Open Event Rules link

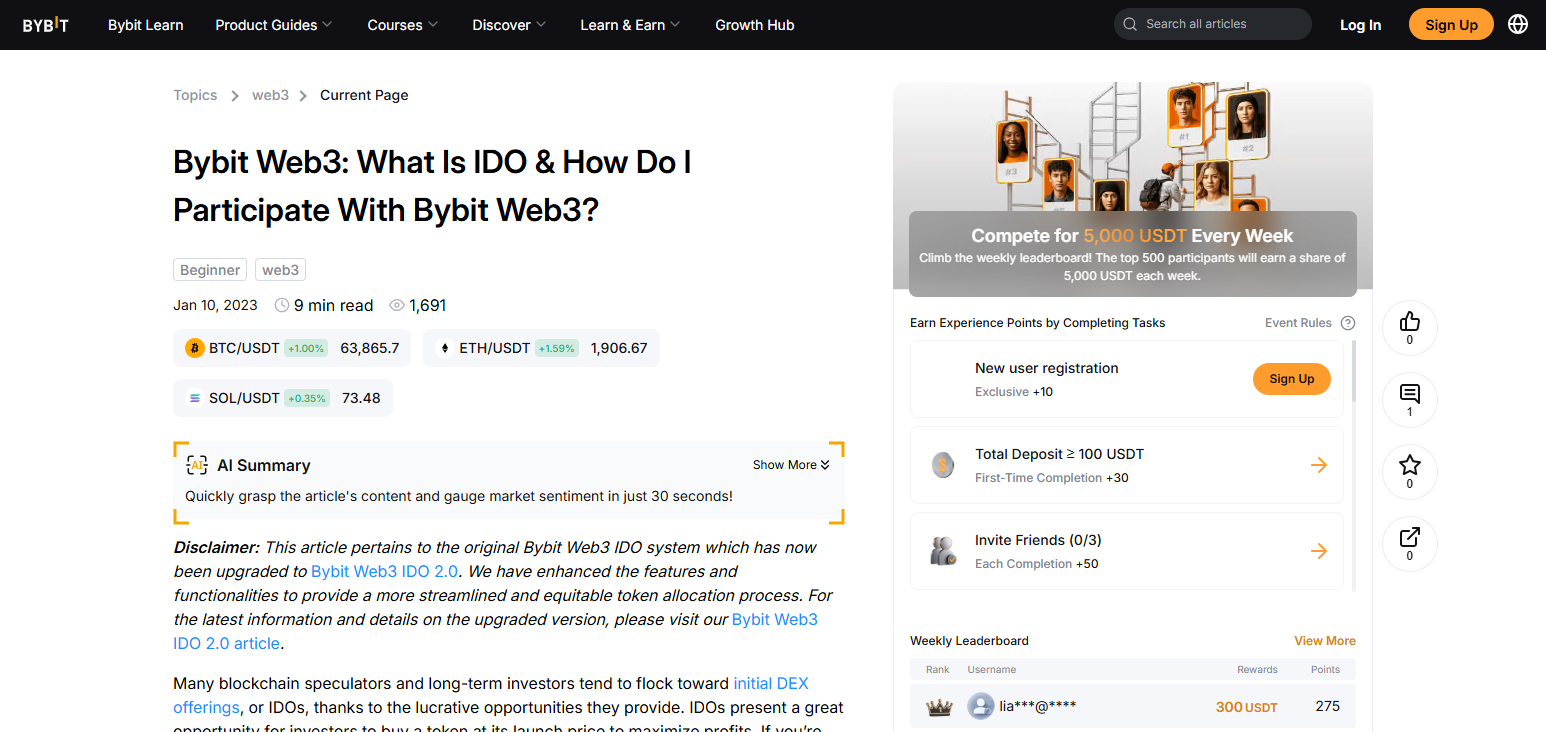[x=1298, y=323]
